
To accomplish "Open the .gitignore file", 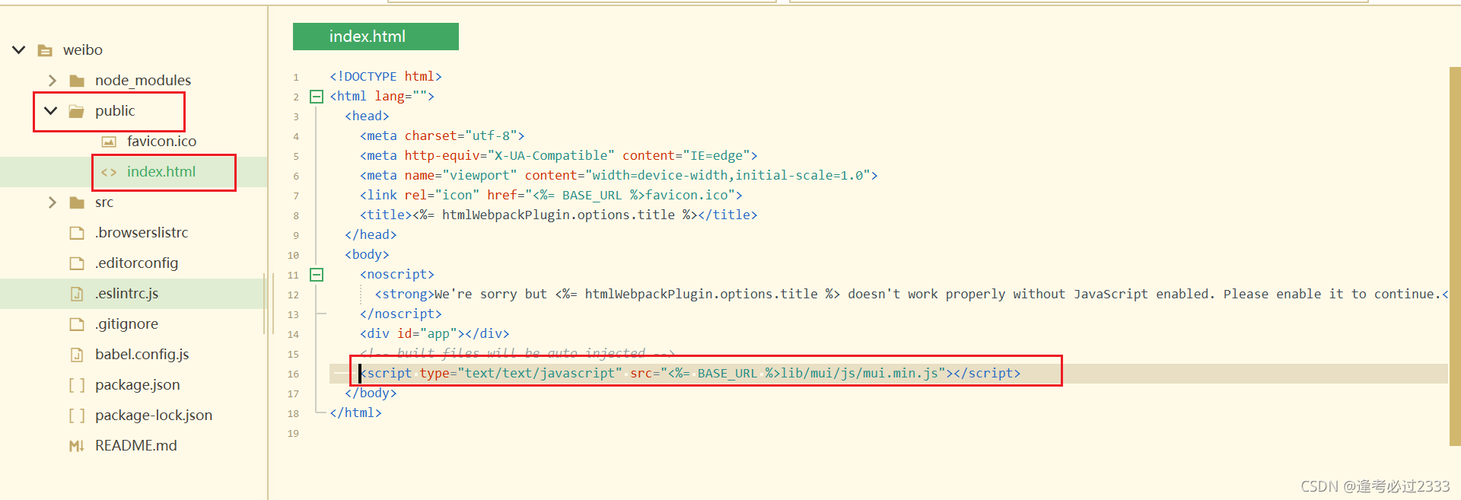I will [x=126, y=324].
